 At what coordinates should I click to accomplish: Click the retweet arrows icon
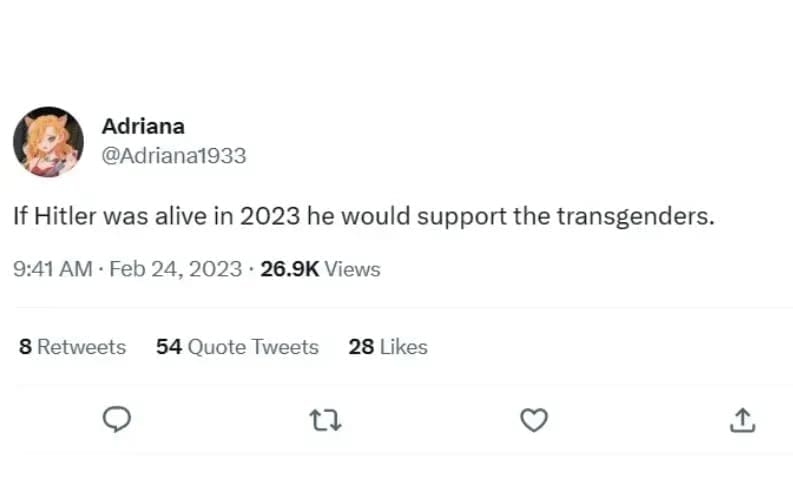pyautogui.click(x=326, y=421)
